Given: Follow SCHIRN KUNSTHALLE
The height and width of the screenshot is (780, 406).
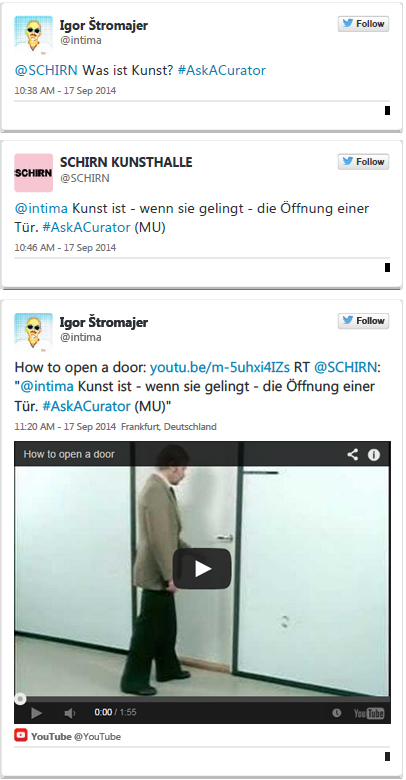Looking at the screenshot, I should click(363, 162).
